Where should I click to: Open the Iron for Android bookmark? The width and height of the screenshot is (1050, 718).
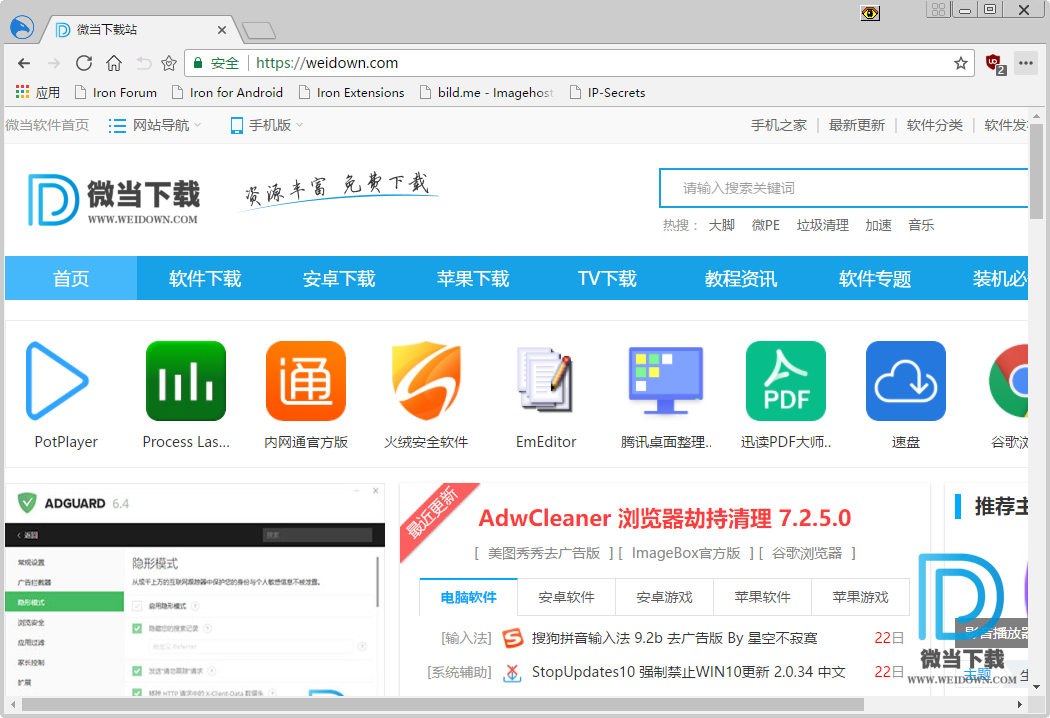tap(227, 92)
